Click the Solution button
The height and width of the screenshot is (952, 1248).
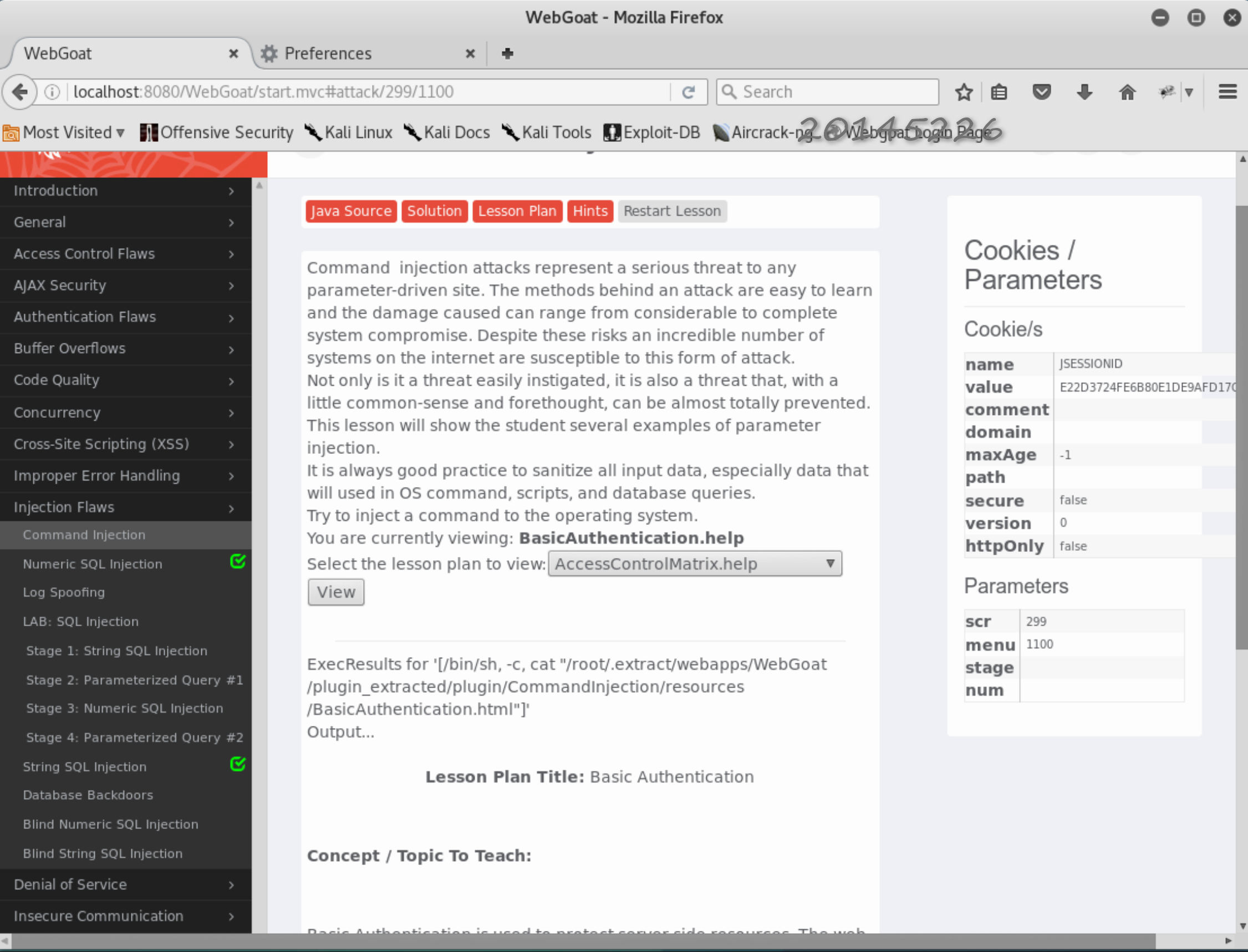[x=434, y=211]
